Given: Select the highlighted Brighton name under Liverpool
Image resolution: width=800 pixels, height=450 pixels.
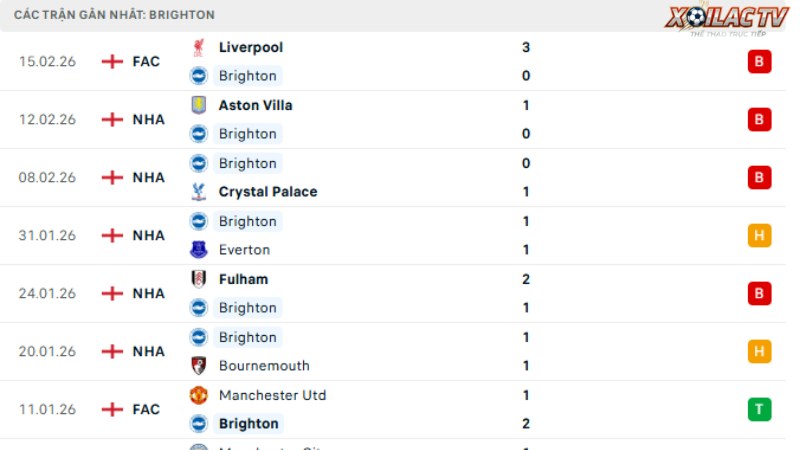Looking at the screenshot, I should 247,75.
